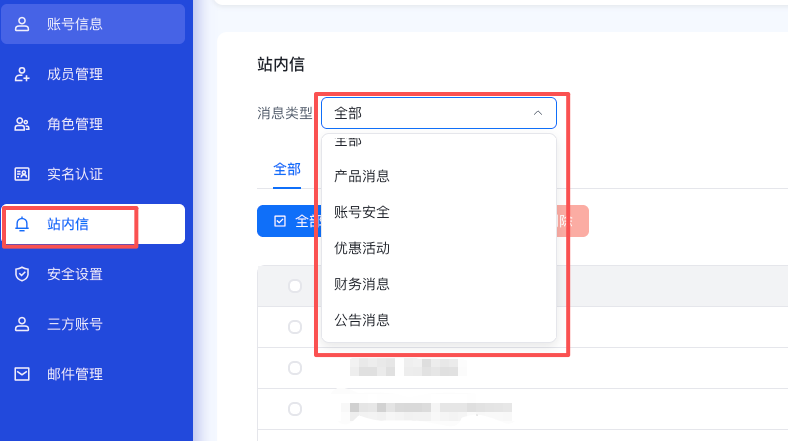The image size is (788, 441).
Task: Pick 公告消息 from message type list
Action: 362,320
